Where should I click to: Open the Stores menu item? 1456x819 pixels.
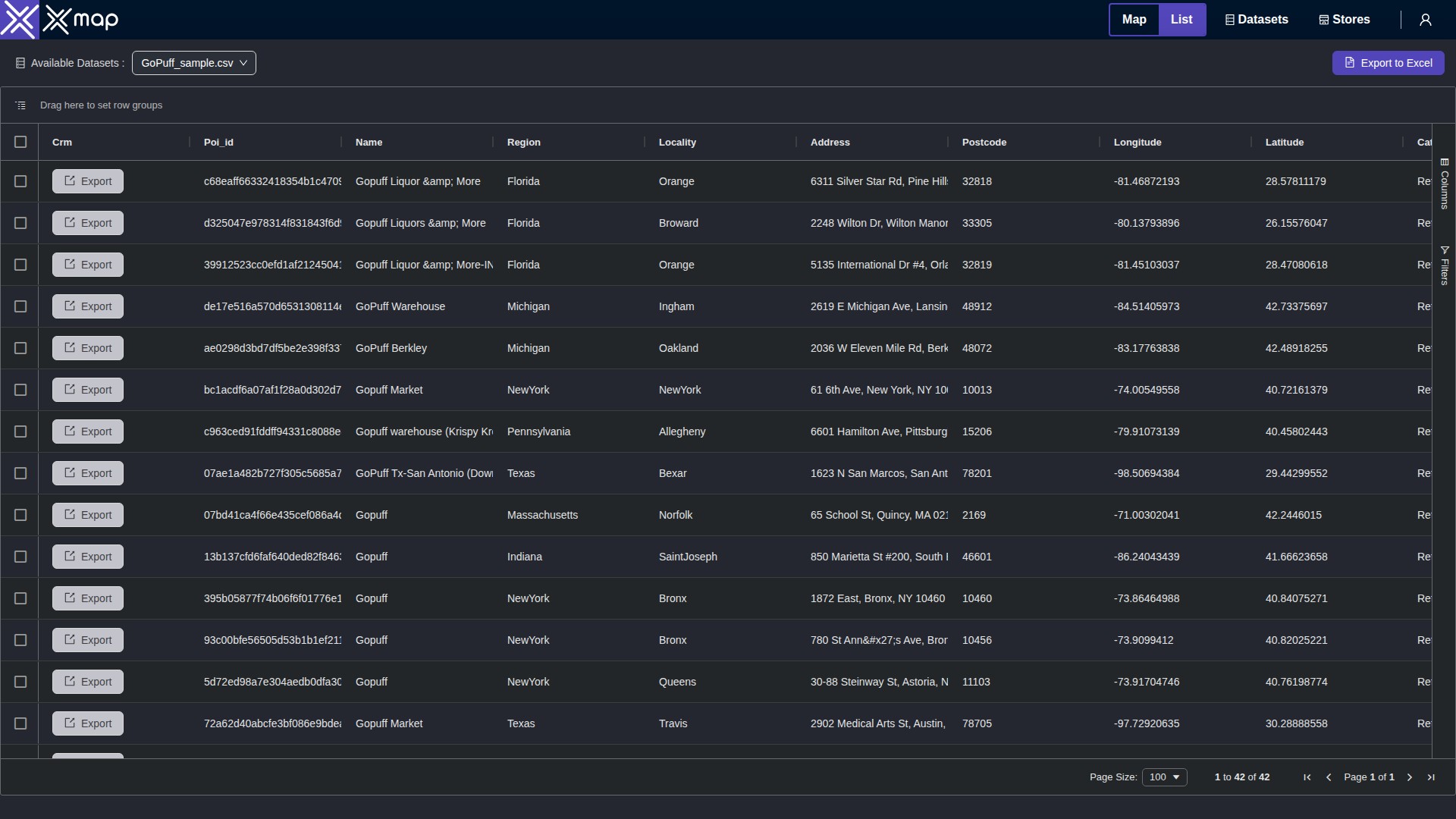coord(1345,20)
